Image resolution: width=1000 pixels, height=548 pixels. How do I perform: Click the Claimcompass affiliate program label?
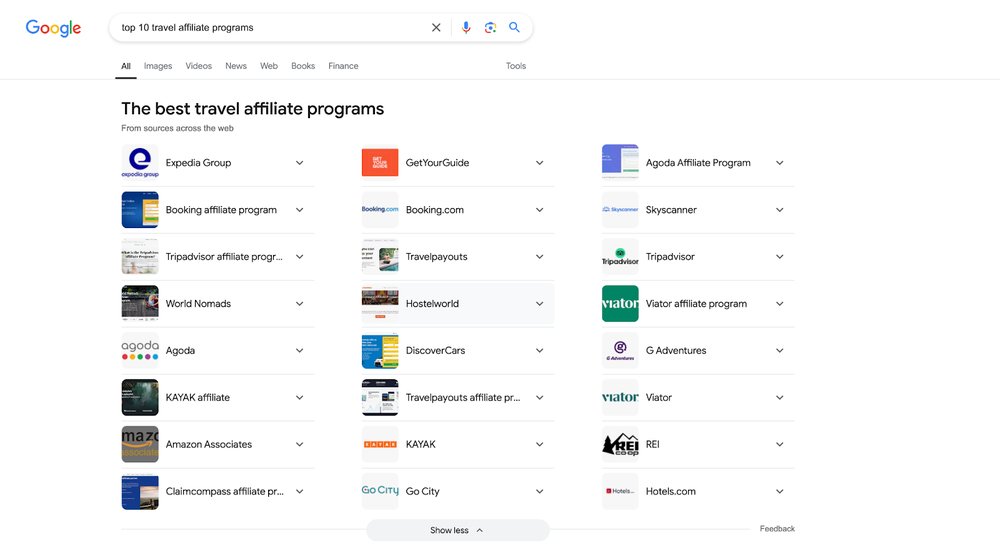224,491
